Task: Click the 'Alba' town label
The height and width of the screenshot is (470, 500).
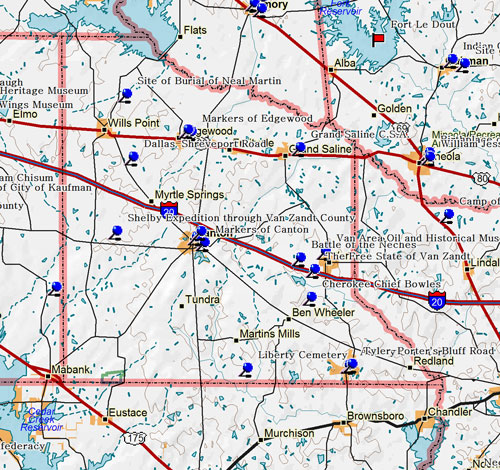Action: pos(345,63)
